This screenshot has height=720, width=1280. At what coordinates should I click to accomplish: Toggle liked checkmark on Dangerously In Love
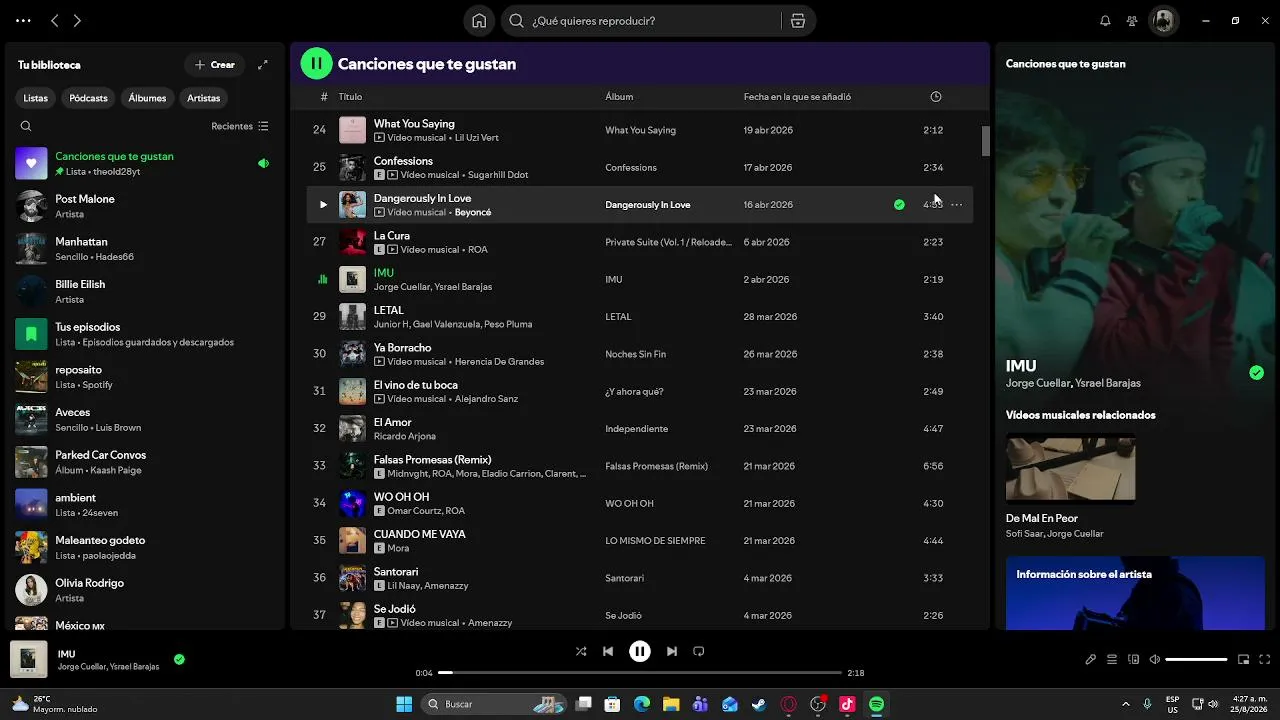tap(899, 205)
